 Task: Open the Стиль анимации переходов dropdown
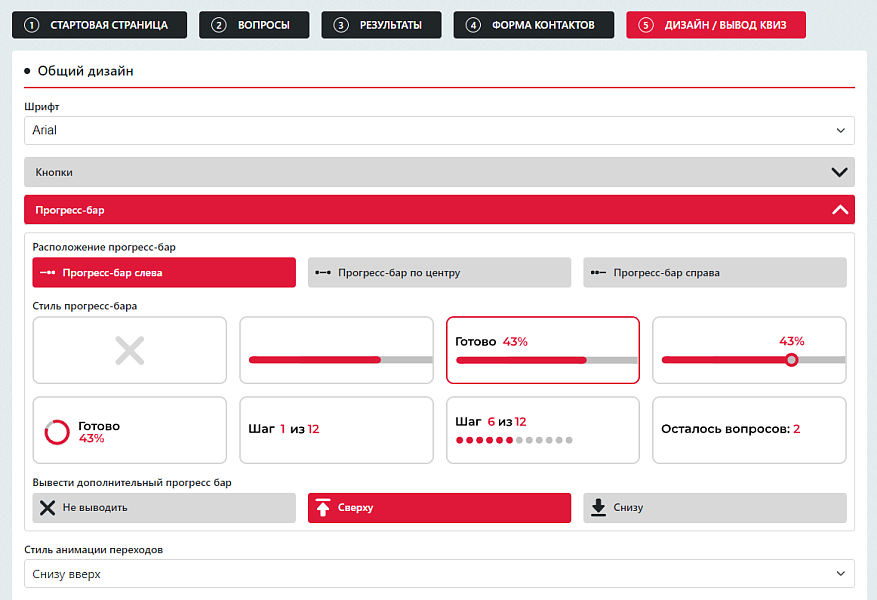tap(439, 574)
